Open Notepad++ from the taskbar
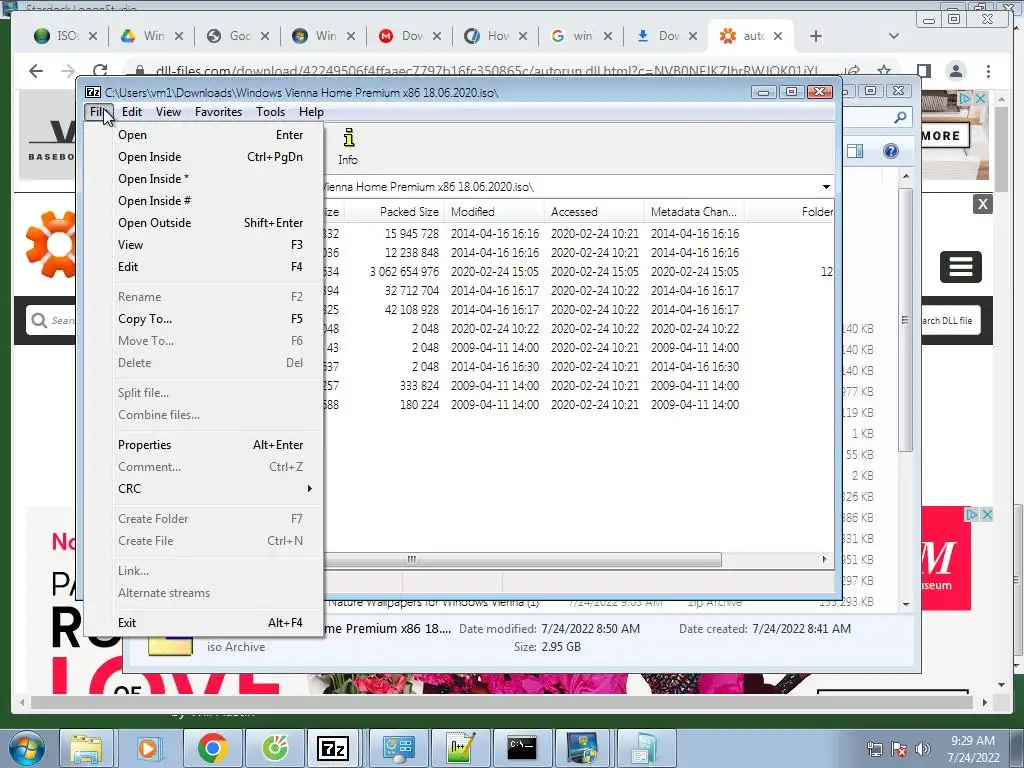Viewport: 1024px width, 768px height. click(460, 748)
